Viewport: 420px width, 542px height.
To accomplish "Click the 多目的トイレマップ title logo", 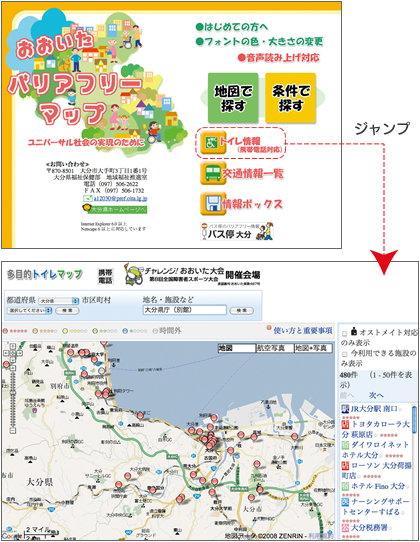I will coord(45,275).
